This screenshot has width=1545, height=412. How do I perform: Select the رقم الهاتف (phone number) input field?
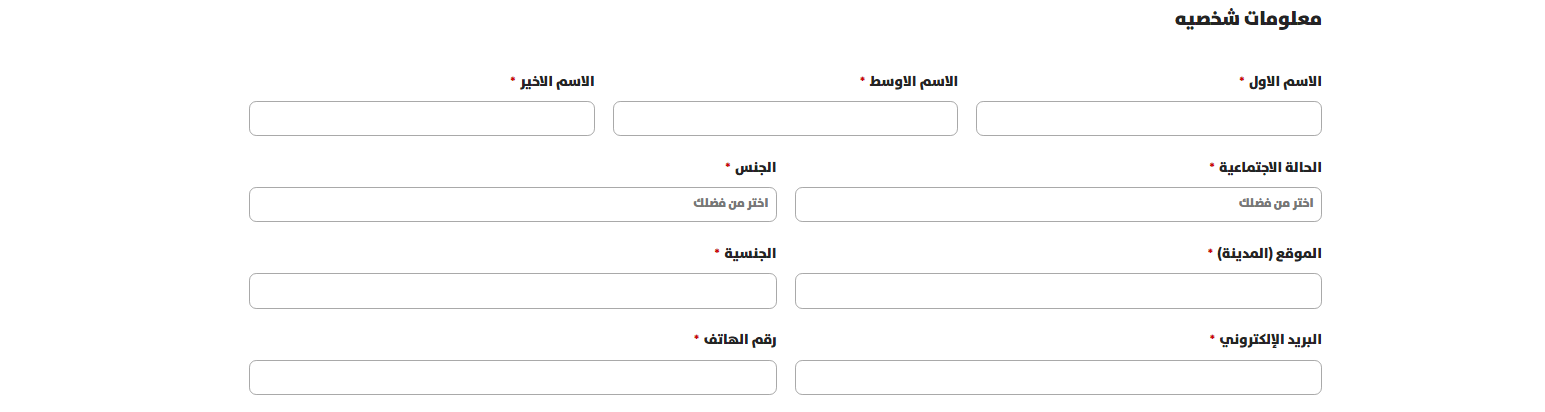[513, 377]
